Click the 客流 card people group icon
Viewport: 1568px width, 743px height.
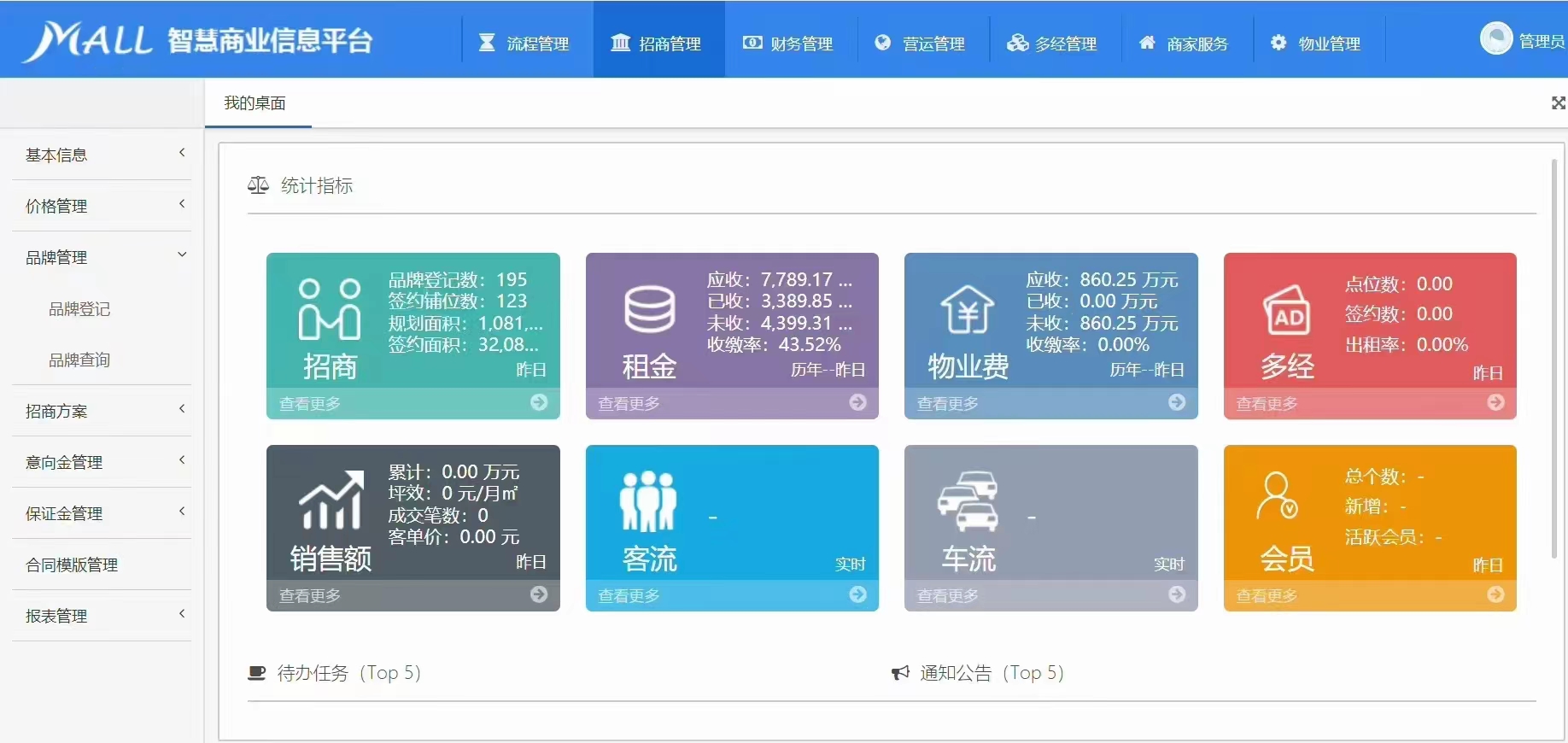click(648, 501)
